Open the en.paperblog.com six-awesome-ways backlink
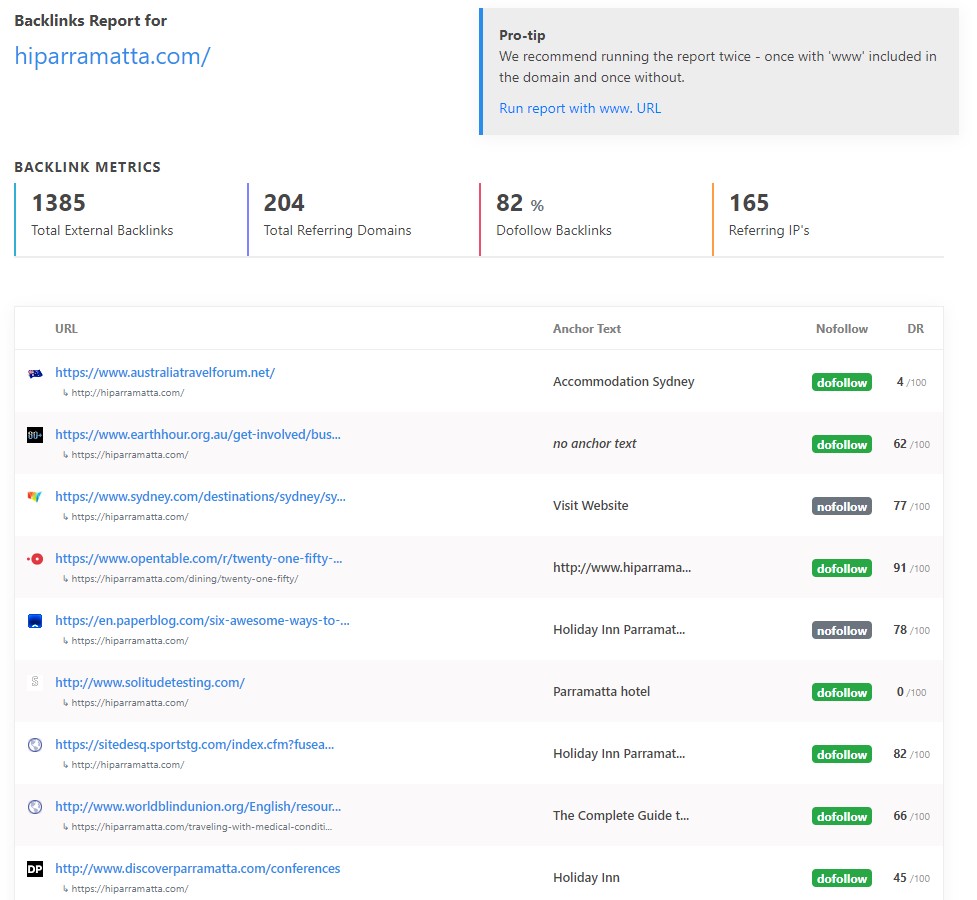977x900 pixels. pos(203,620)
